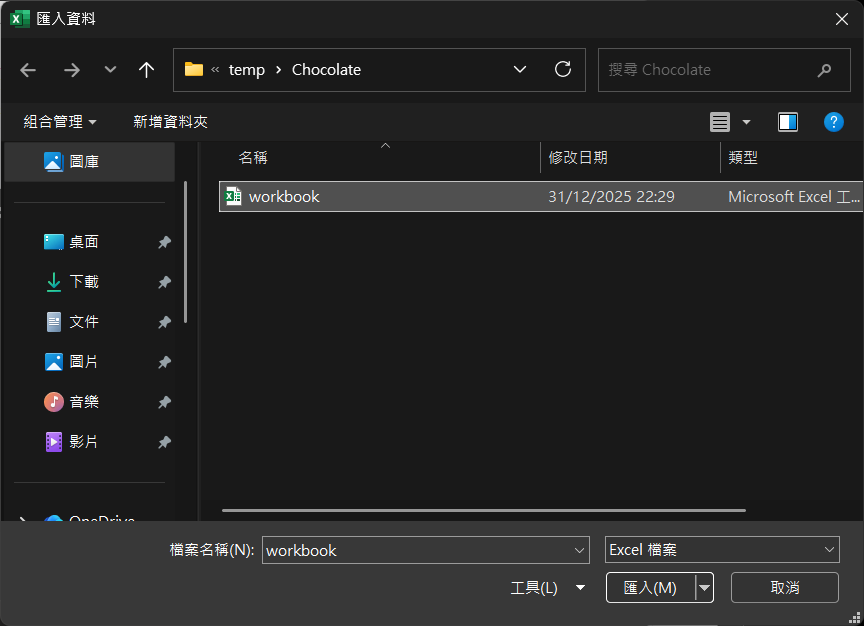This screenshot has width=864, height=626.
Task: Open the 組合管理 organize menu
Action: point(60,122)
